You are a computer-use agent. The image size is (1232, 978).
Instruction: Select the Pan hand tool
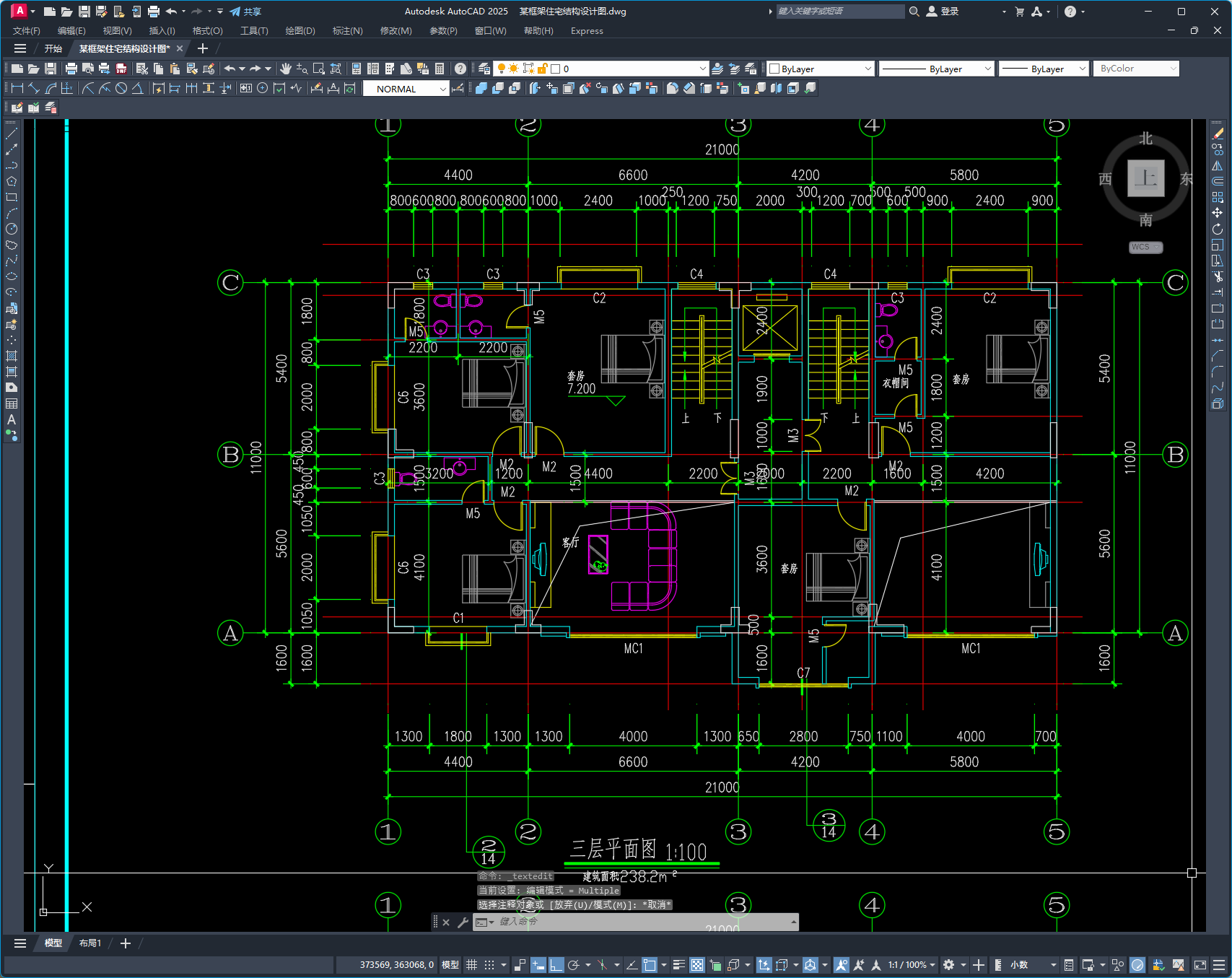click(x=286, y=69)
